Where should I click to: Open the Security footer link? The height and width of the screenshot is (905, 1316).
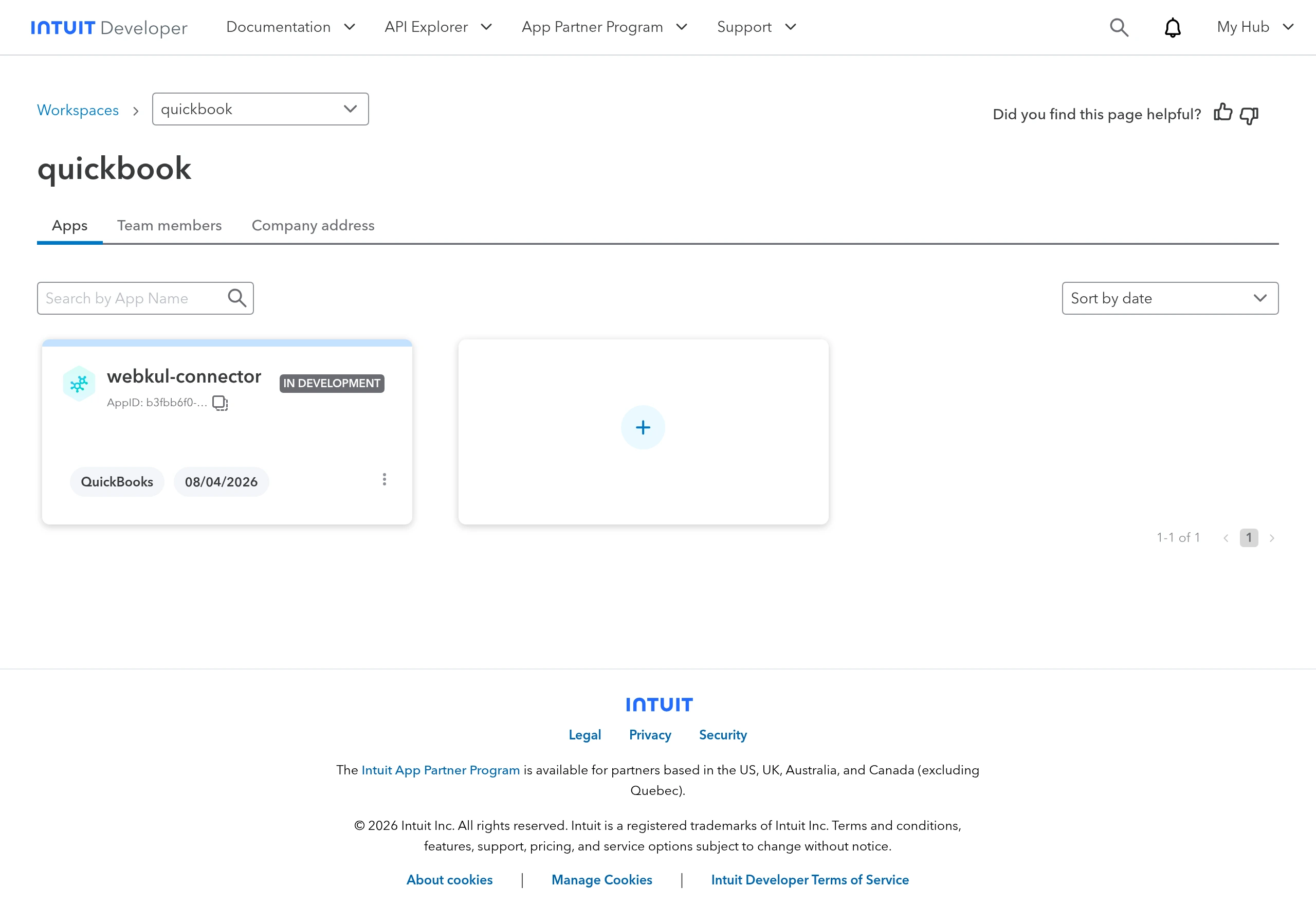click(x=723, y=735)
